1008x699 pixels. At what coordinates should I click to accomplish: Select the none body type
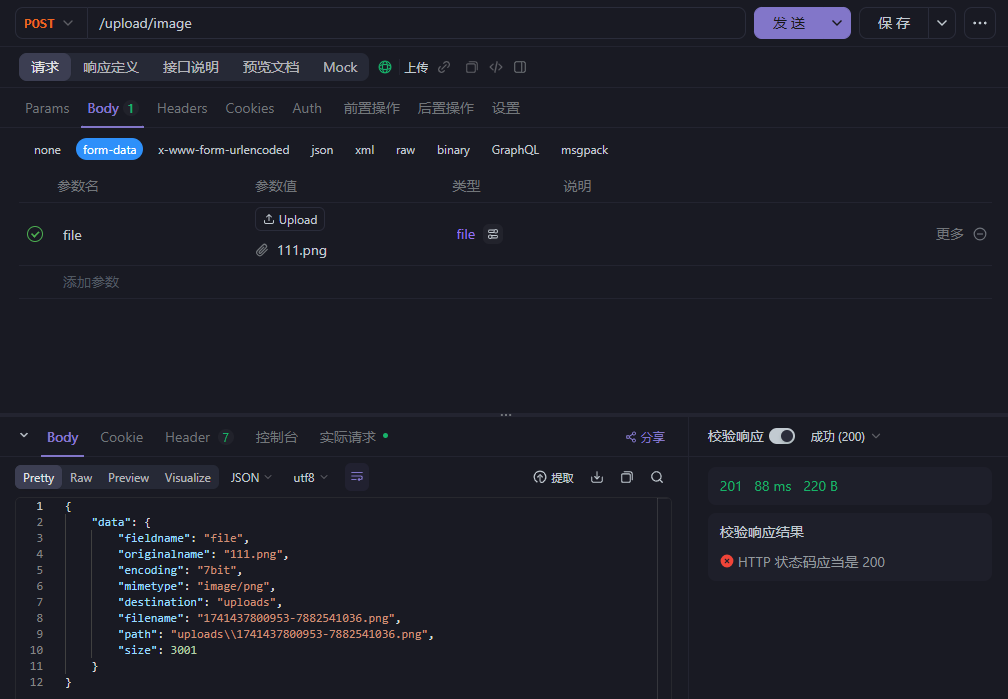48,150
